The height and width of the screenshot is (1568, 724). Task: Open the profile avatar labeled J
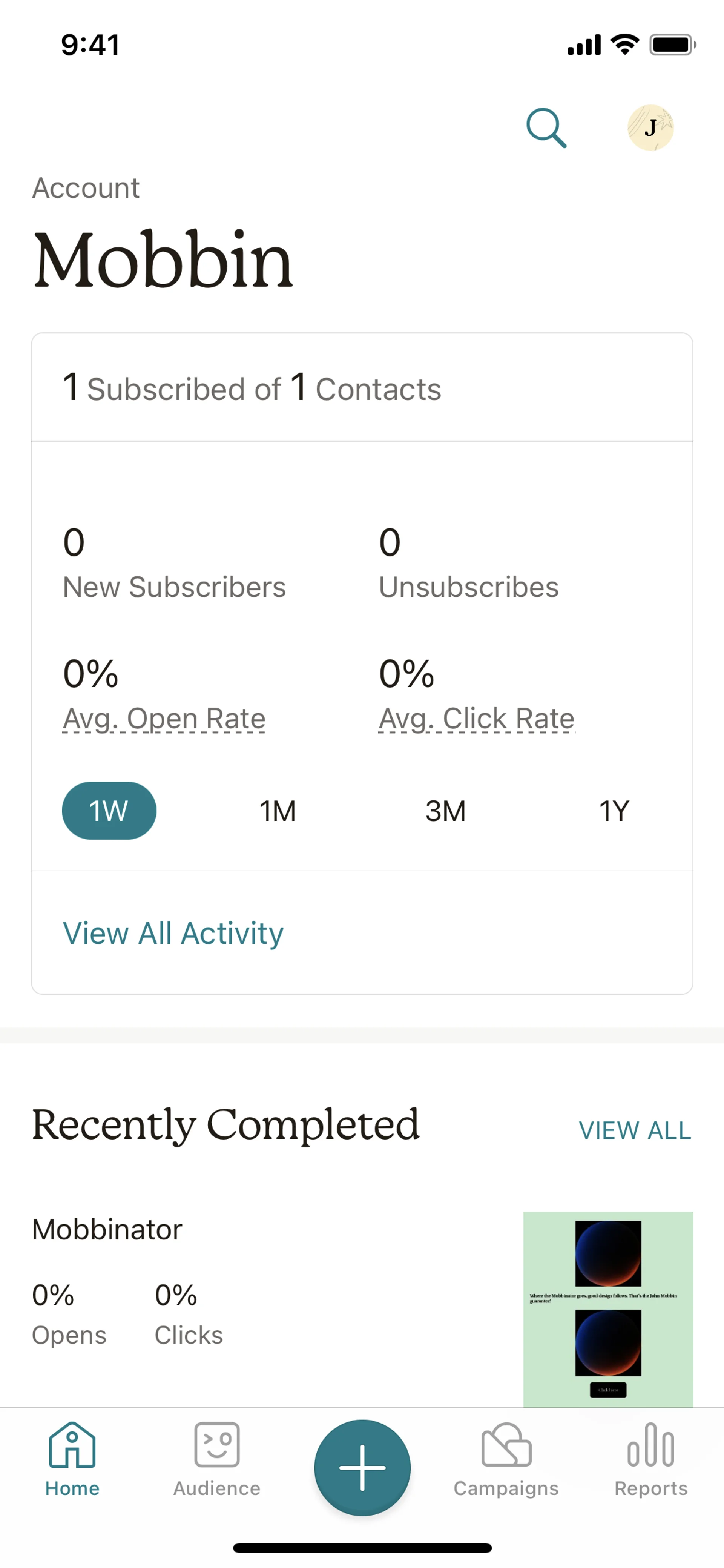point(650,128)
